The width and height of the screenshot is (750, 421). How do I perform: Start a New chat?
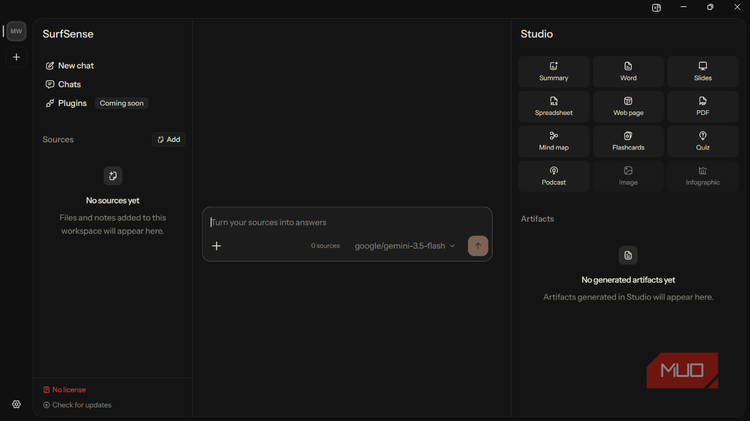pos(69,66)
